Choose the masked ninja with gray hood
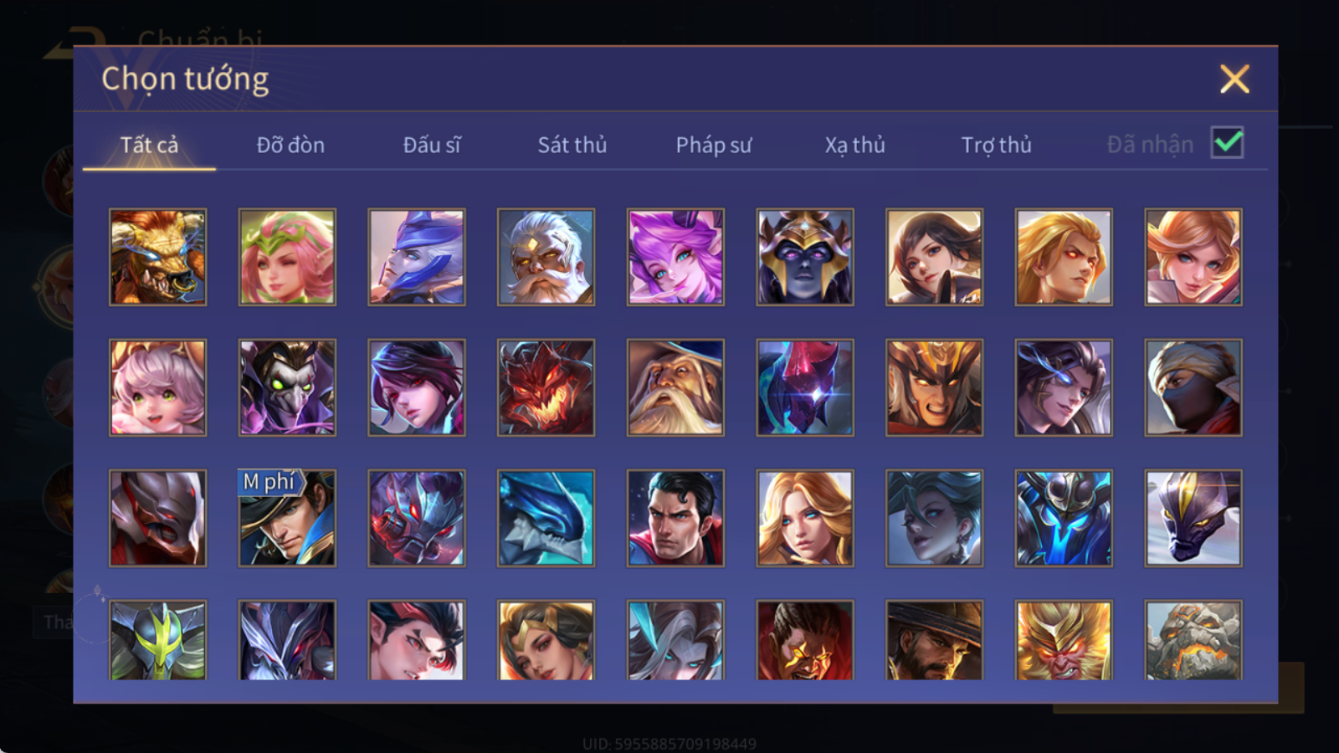 (x=1193, y=387)
